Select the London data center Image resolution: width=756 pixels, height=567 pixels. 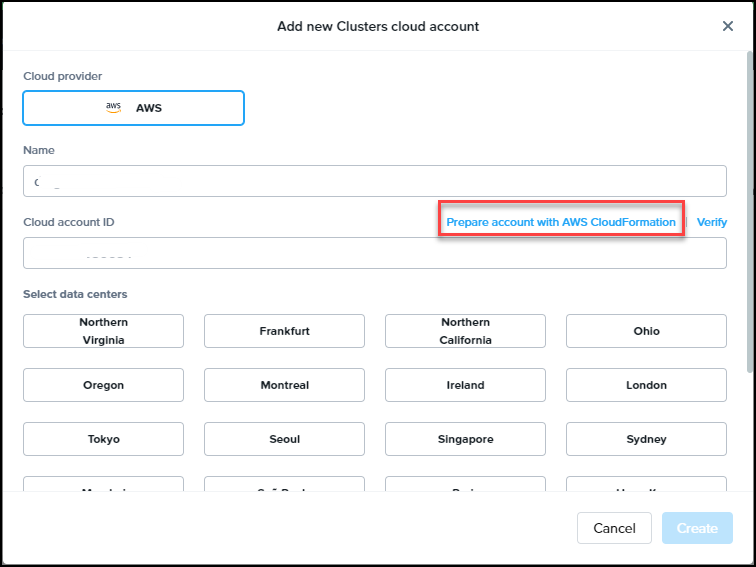coord(646,385)
